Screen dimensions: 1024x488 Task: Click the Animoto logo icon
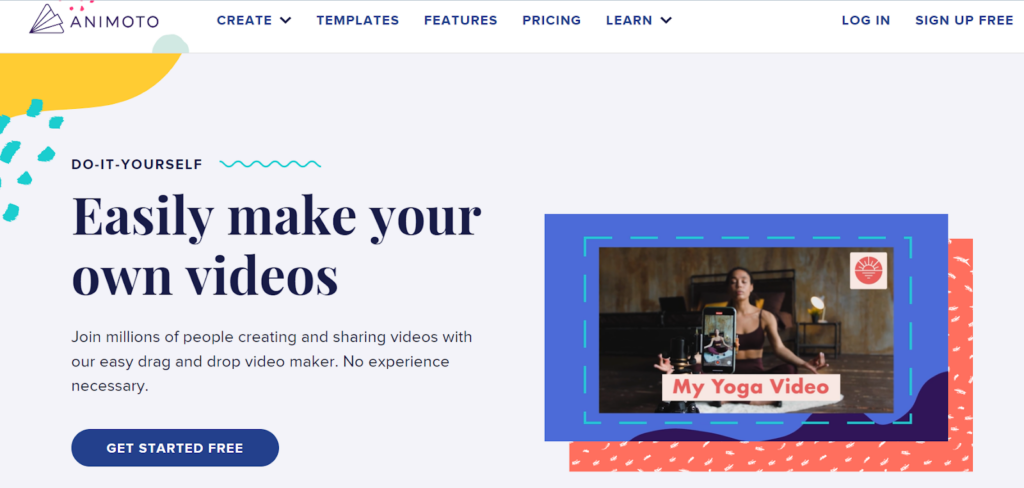46,19
